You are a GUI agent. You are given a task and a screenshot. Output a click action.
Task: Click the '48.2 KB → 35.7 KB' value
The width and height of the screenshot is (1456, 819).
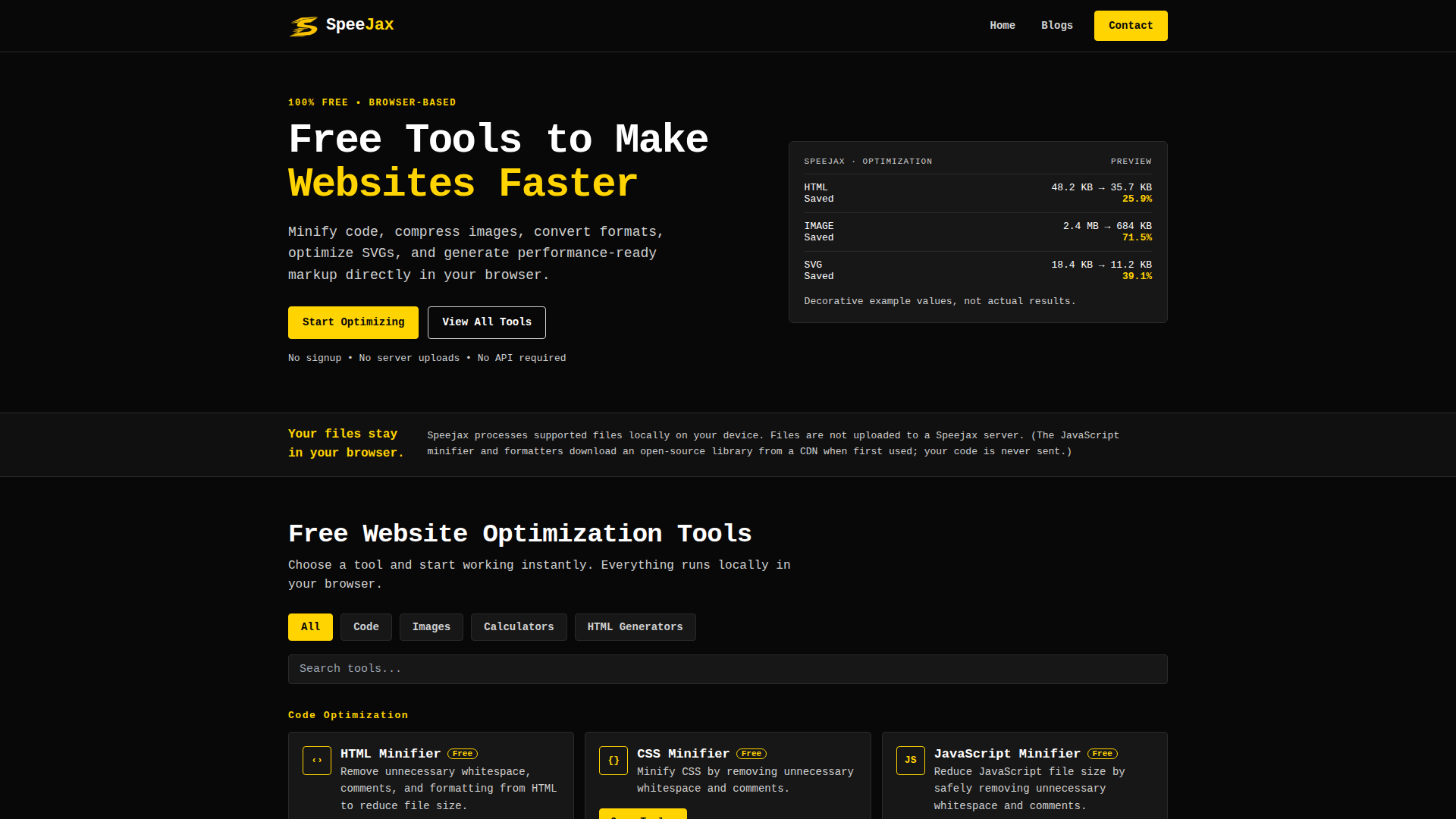[1101, 187]
